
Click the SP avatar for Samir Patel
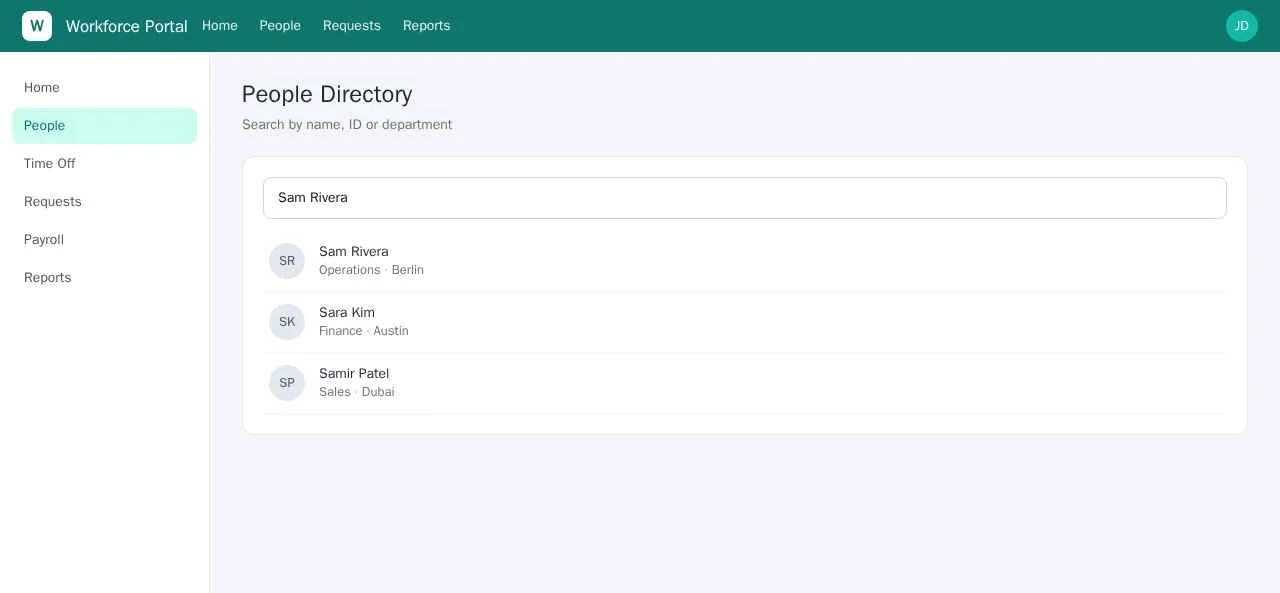pos(287,383)
